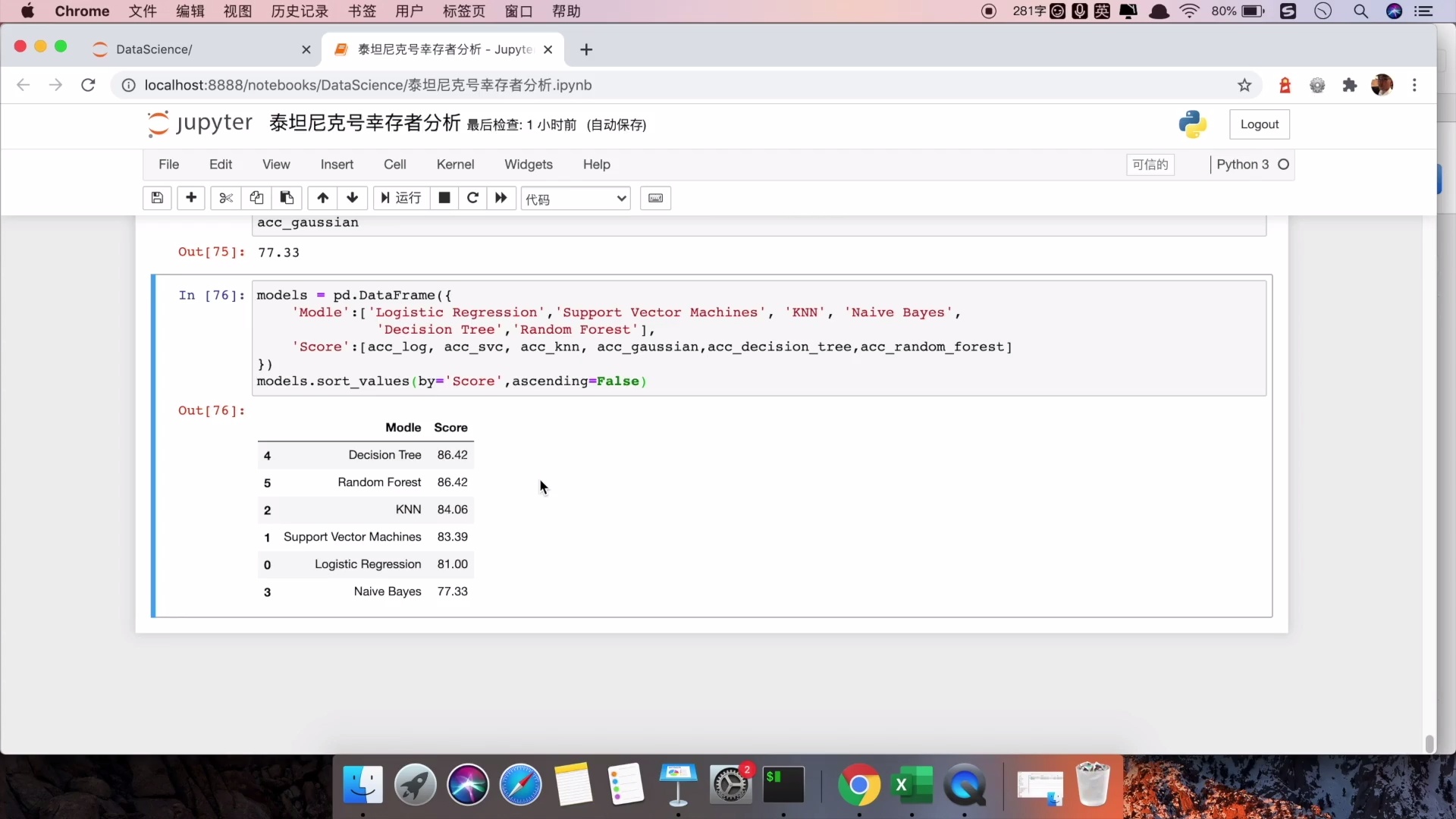Copy selected cells icon in toolbar
The width and height of the screenshot is (1456, 819).
[x=256, y=198]
